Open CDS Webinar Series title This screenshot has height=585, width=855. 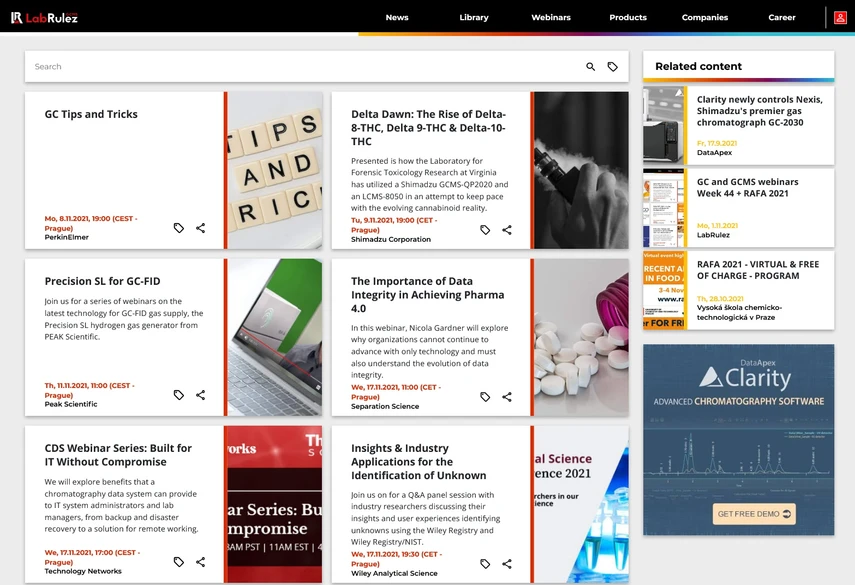[118, 455]
